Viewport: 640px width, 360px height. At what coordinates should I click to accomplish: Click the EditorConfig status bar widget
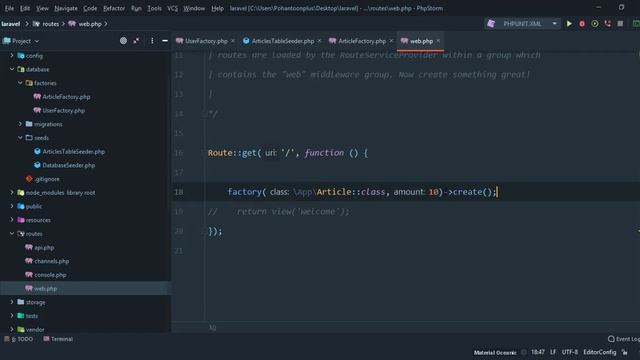pos(600,352)
